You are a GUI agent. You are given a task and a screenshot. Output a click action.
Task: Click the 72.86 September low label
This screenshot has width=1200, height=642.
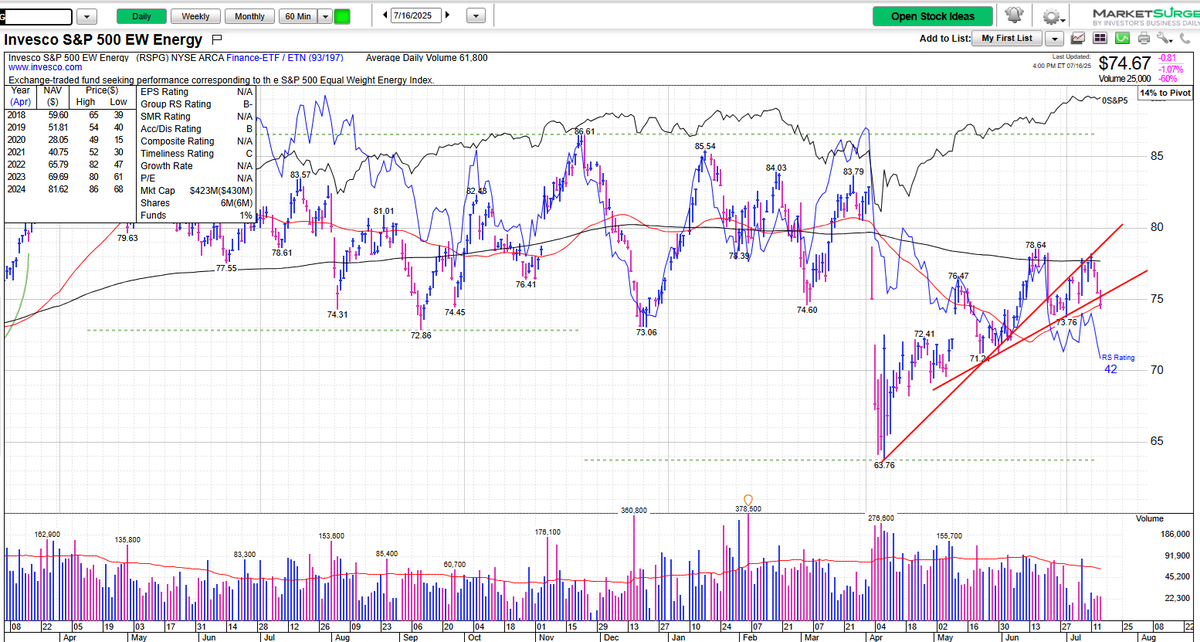421,336
